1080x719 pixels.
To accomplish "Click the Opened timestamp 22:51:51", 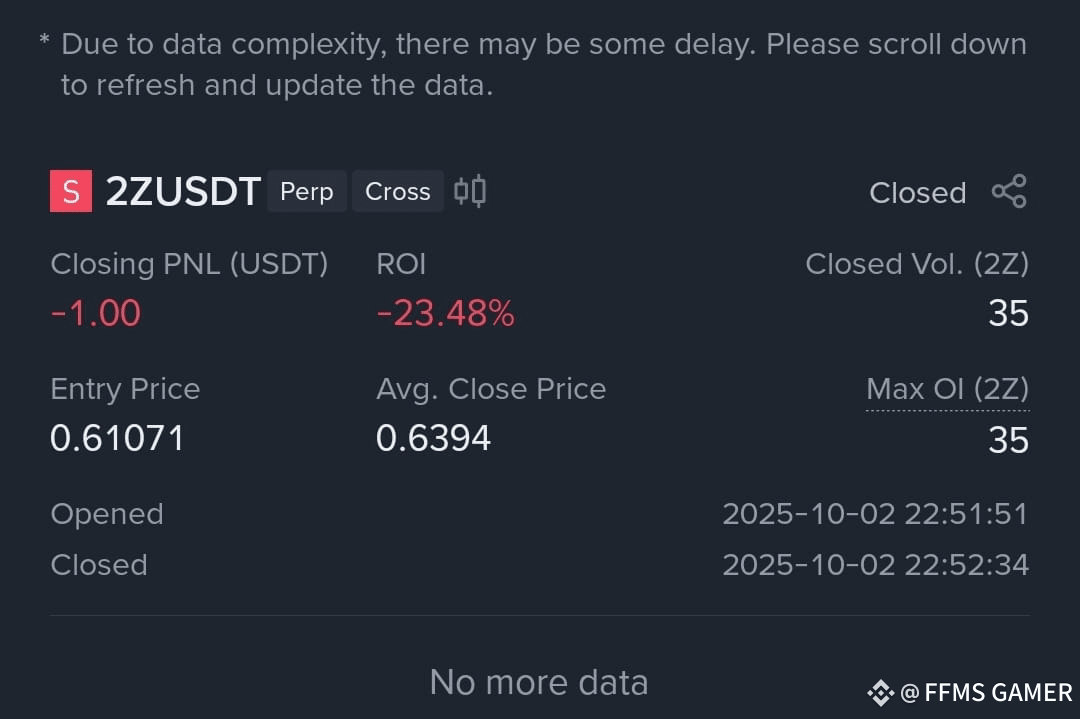I will point(875,514).
